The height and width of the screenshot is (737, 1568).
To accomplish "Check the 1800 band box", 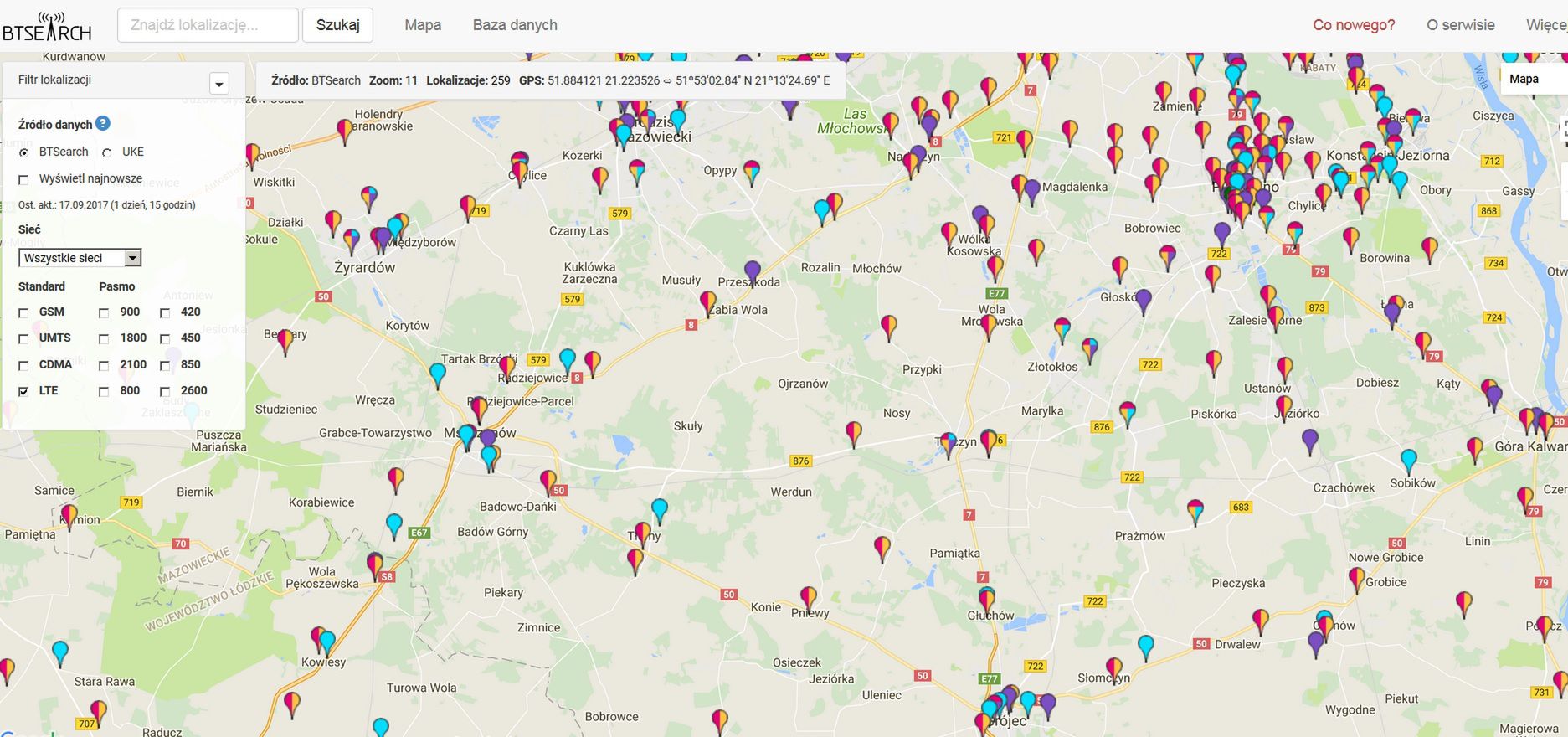I will point(104,338).
